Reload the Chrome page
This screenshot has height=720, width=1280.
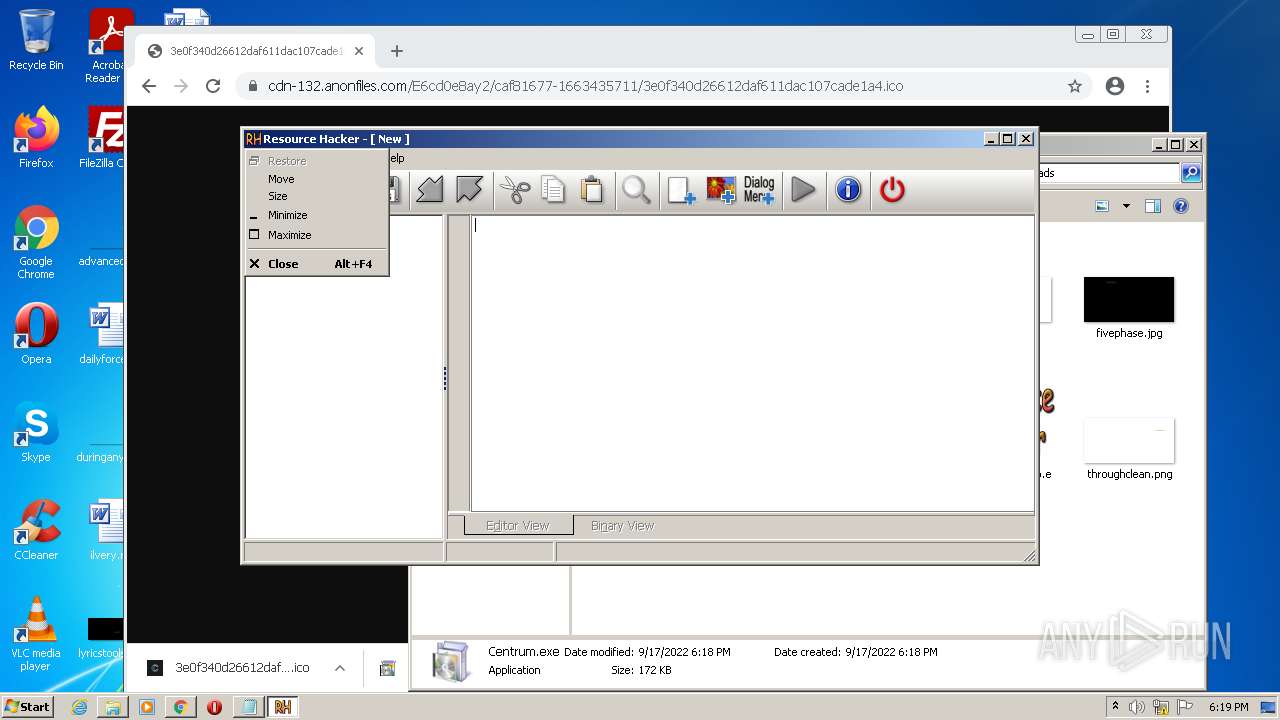click(x=213, y=86)
